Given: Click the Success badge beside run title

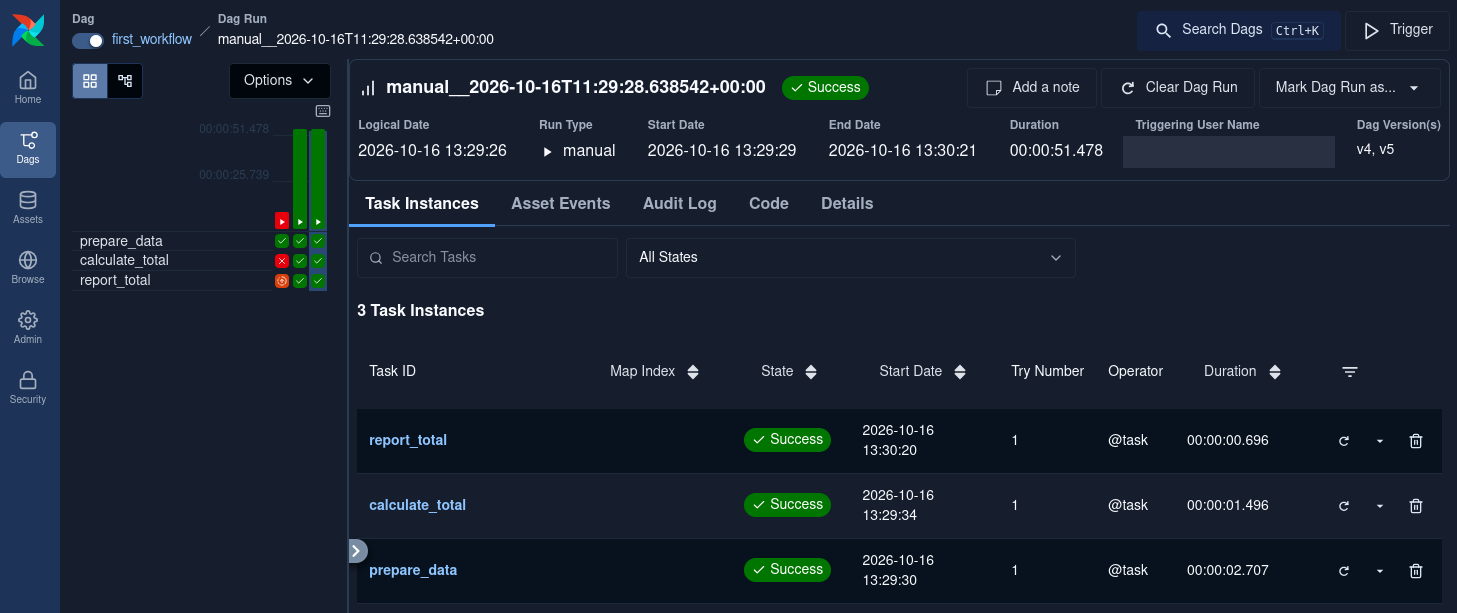Looking at the screenshot, I should (825, 88).
